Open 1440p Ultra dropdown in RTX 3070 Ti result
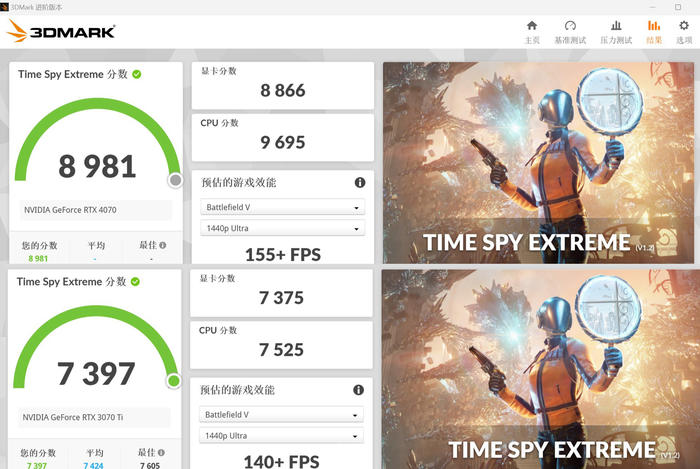Image resolution: width=700 pixels, height=469 pixels. coord(281,436)
